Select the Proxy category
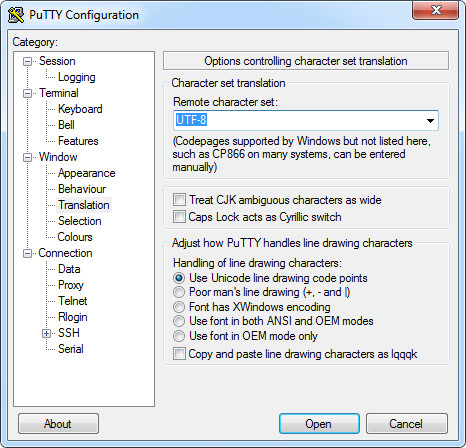Viewport: 466px width, 448px height. click(x=71, y=285)
